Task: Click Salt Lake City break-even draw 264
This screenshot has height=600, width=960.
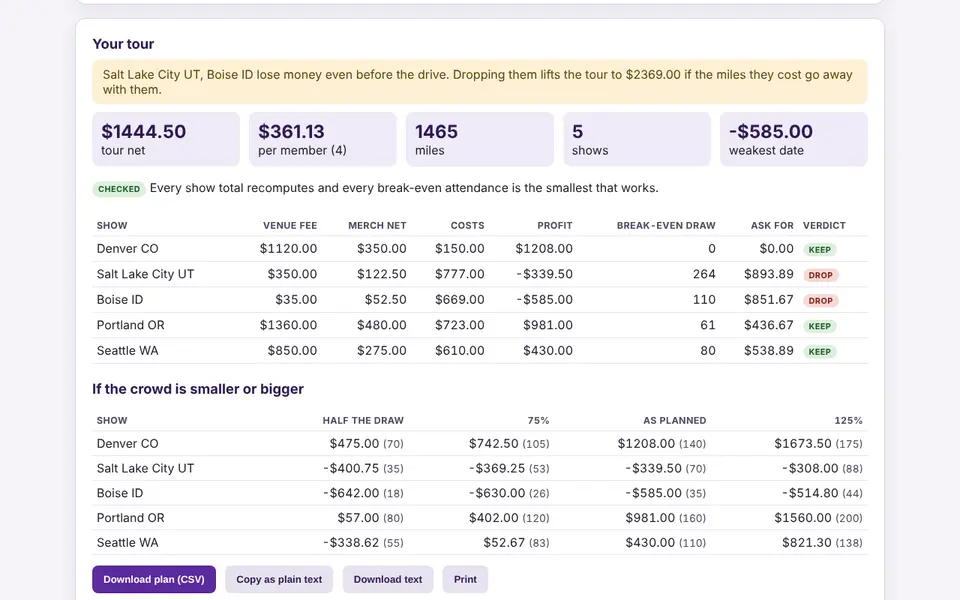Action: (704, 274)
